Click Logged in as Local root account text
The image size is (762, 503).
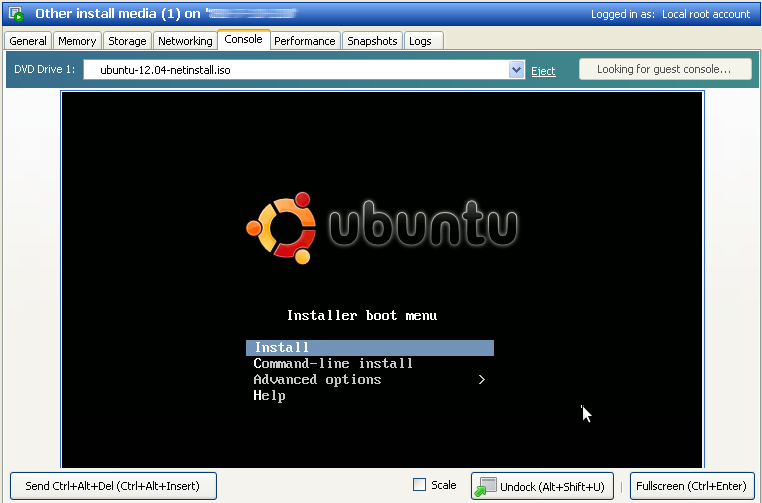670,14
